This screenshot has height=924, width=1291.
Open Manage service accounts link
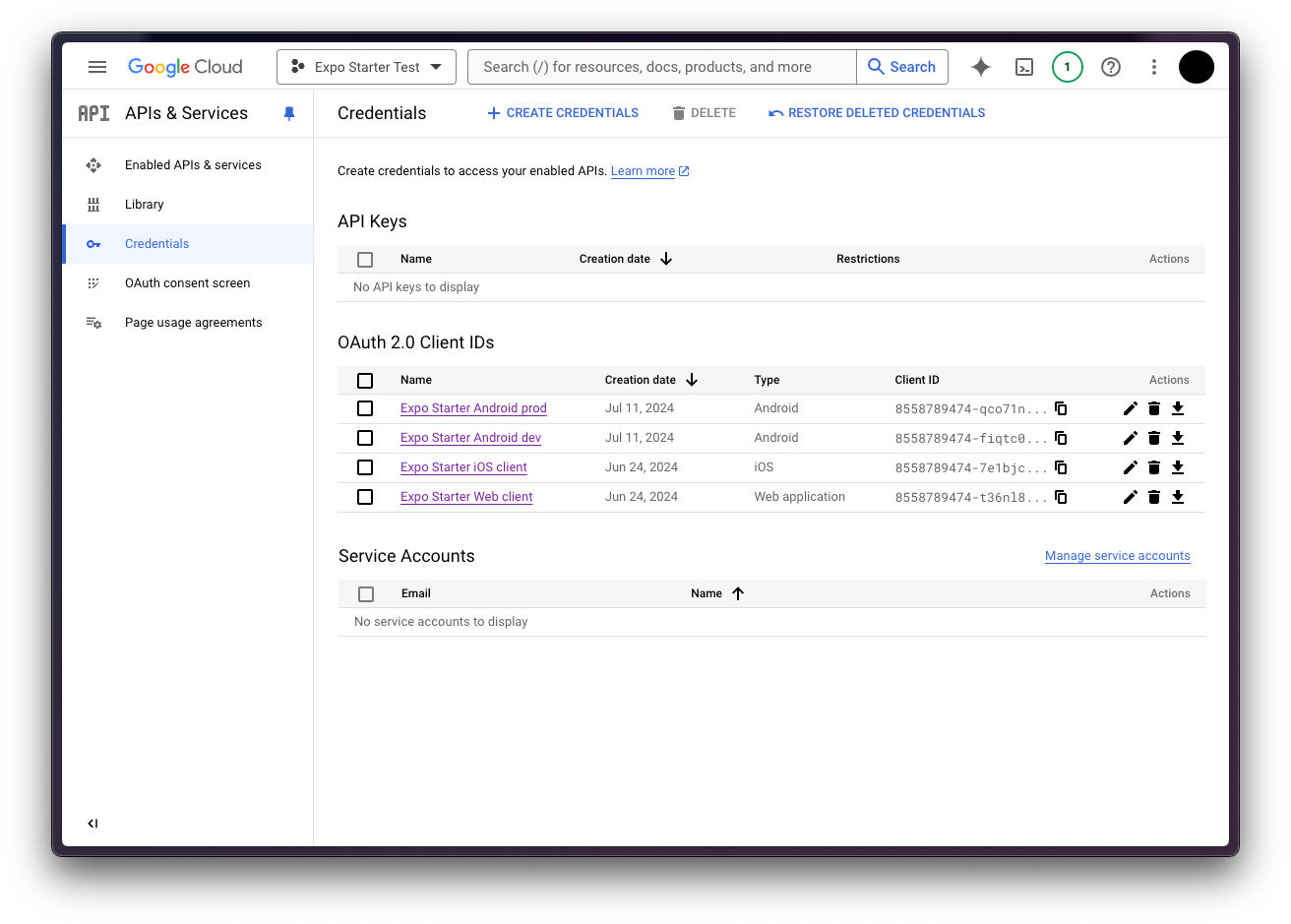[1118, 556]
